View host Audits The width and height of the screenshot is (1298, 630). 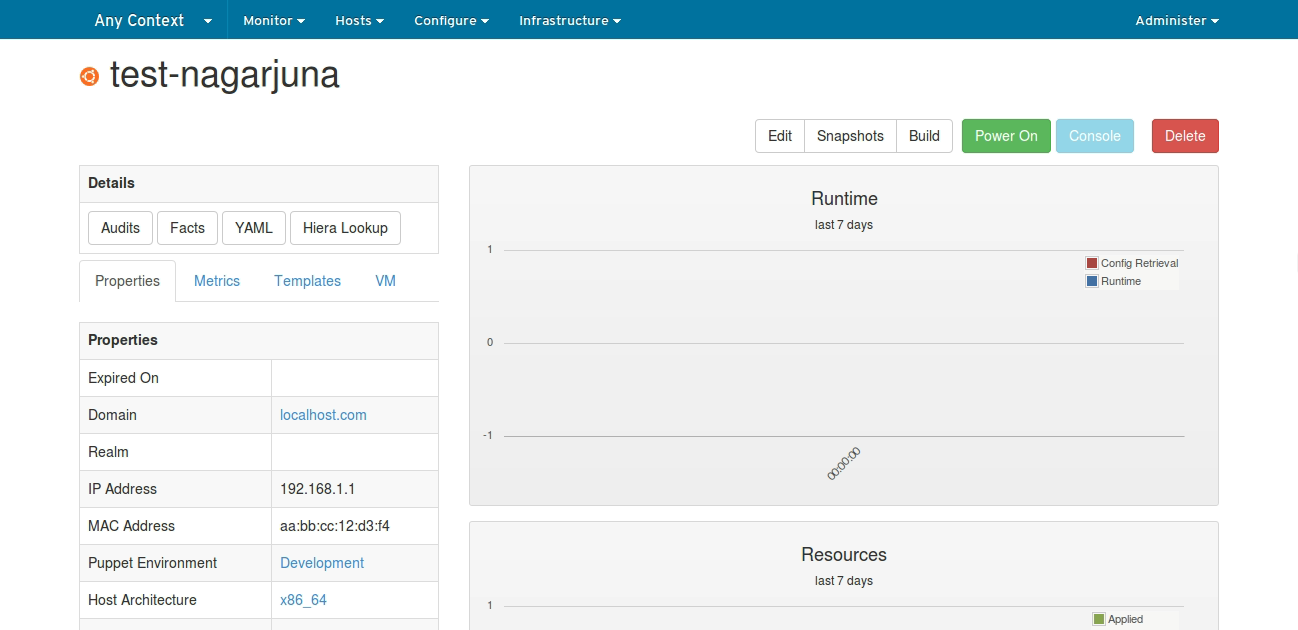point(121,228)
